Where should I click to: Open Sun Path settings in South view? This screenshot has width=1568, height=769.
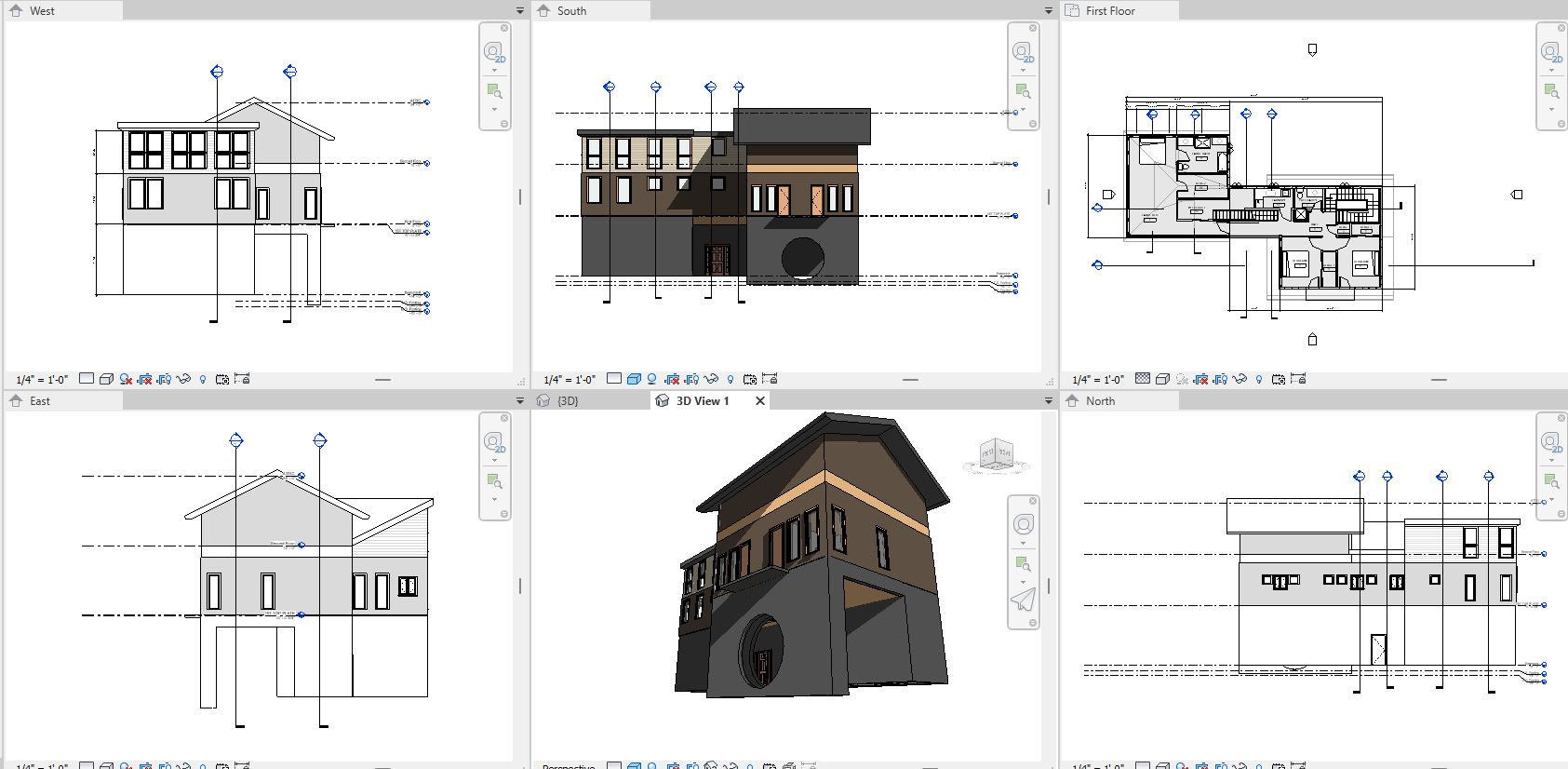click(652, 379)
